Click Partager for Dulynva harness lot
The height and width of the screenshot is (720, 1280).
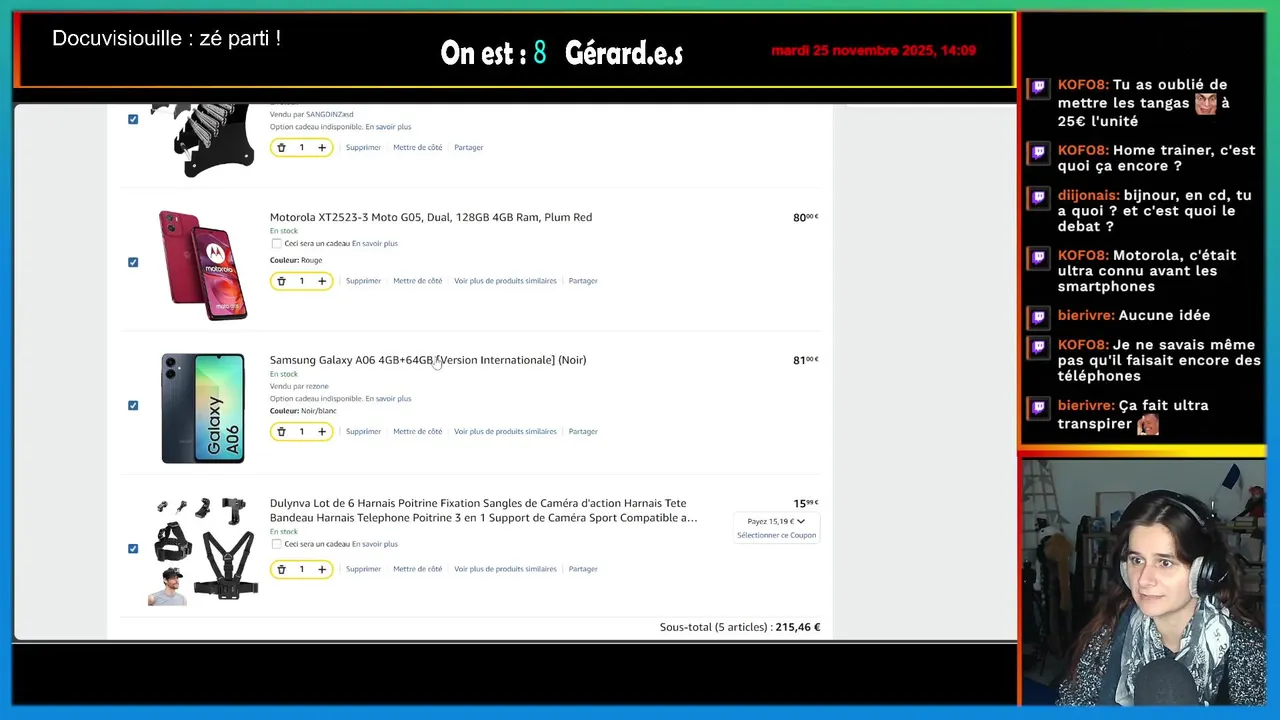click(x=583, y=569)
